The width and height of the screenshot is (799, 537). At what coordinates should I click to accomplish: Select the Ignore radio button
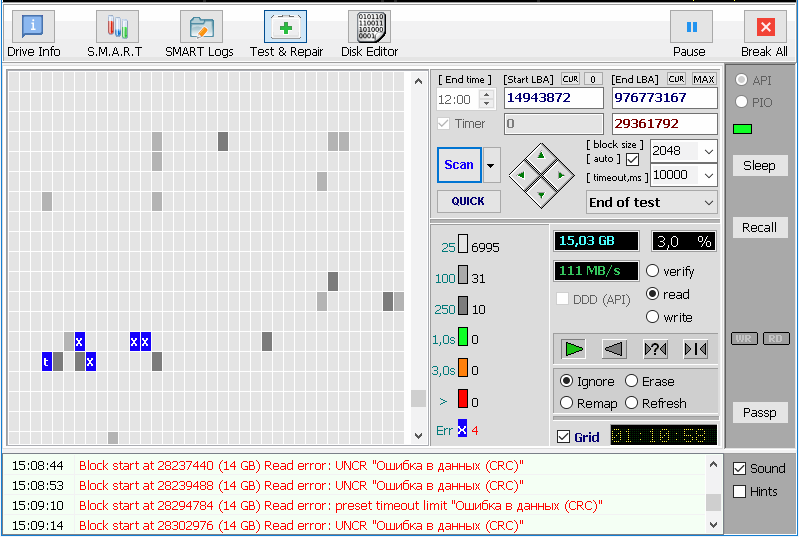566,381
